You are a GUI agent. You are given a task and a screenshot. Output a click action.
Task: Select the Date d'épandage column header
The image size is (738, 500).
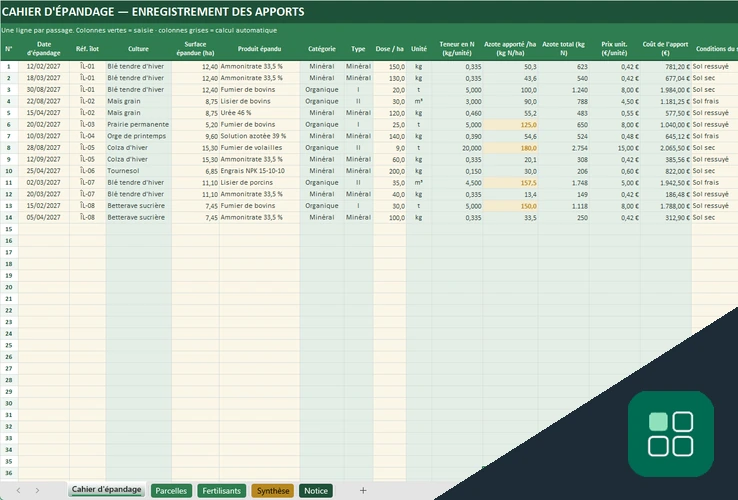(44, 48)
